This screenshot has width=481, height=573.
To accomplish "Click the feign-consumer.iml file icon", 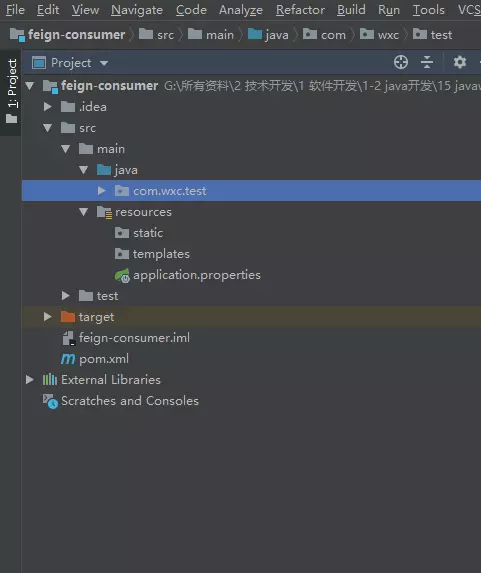I will click(68, 338).
